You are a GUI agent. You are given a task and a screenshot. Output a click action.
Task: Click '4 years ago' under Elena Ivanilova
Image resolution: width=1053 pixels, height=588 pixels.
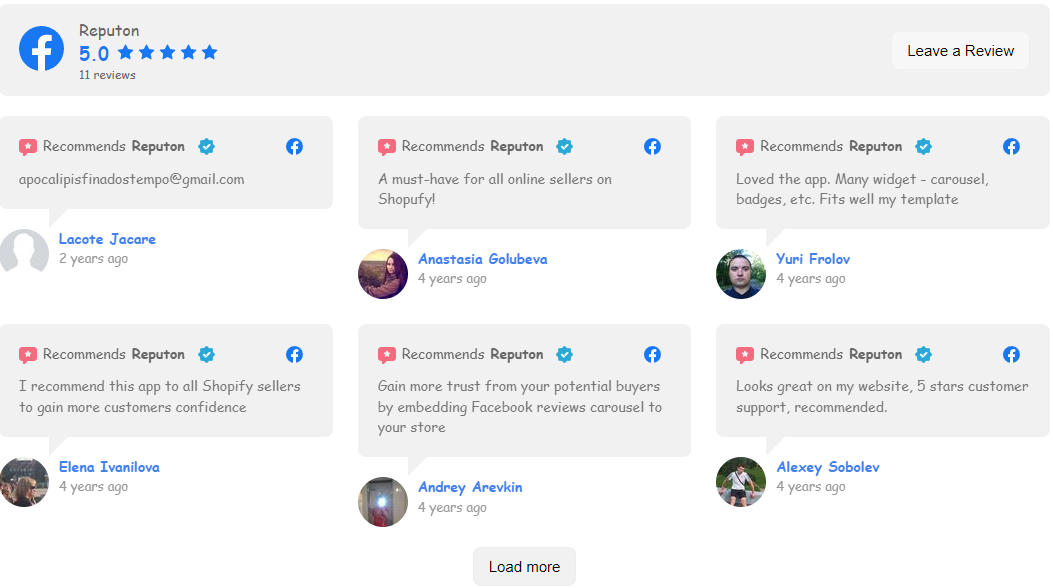click(93, 487)
